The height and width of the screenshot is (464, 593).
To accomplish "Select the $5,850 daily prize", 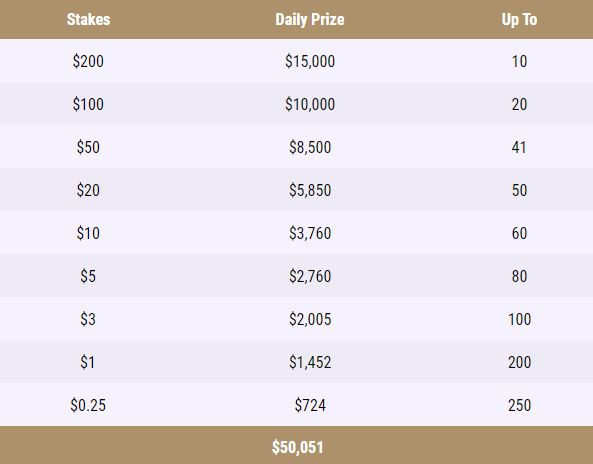I will 310,190.
